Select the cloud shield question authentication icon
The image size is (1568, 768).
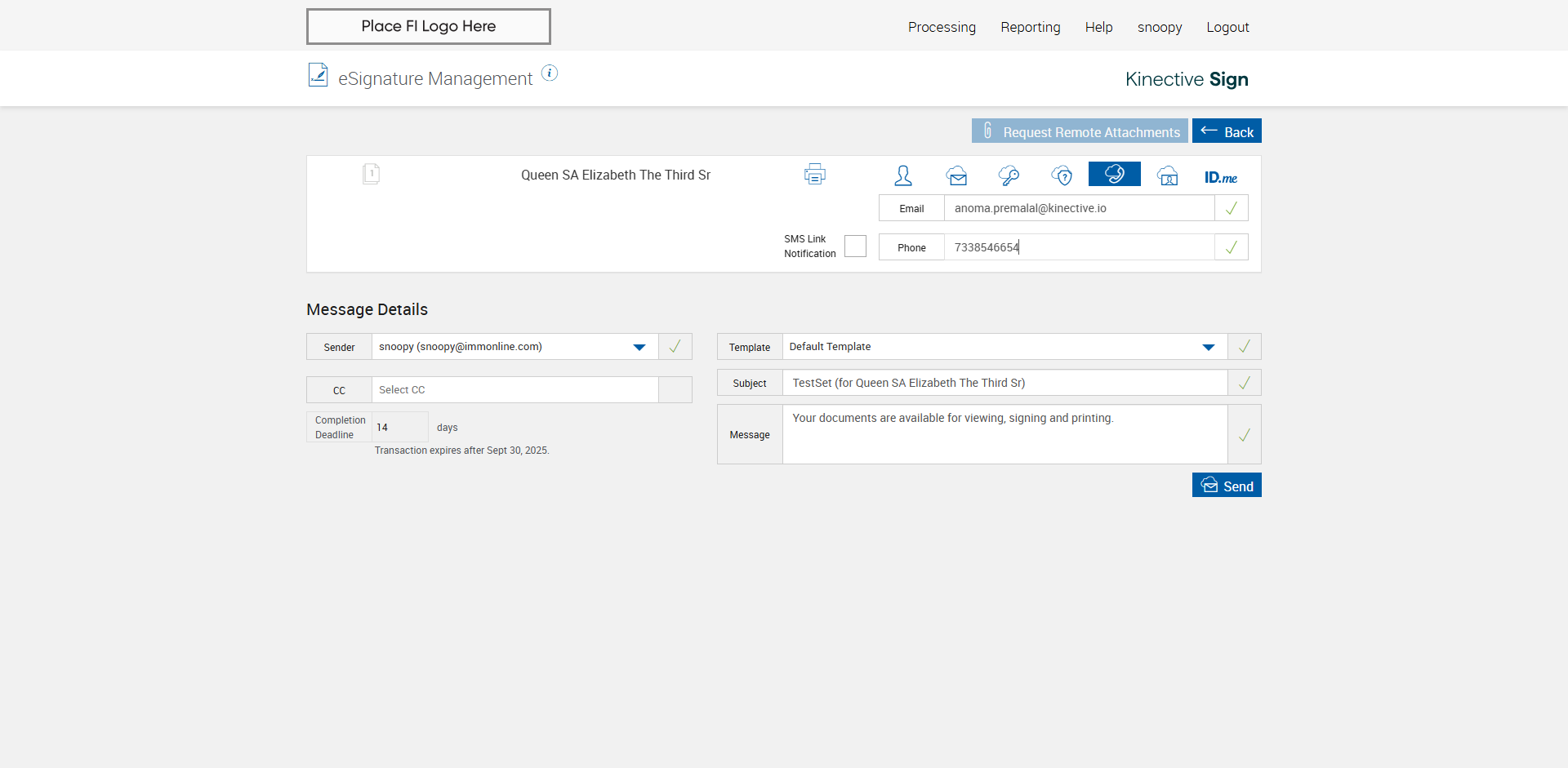coord(1062,175)
